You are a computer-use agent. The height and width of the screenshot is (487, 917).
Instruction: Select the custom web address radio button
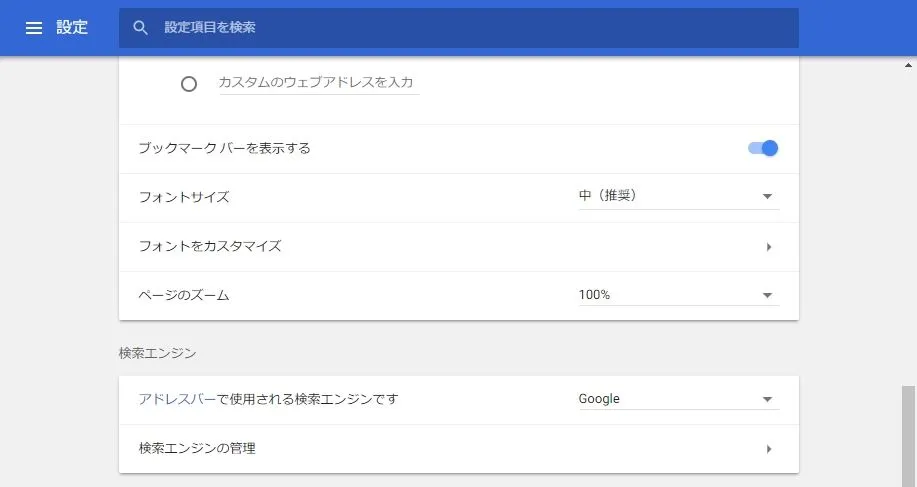(189, 84)
